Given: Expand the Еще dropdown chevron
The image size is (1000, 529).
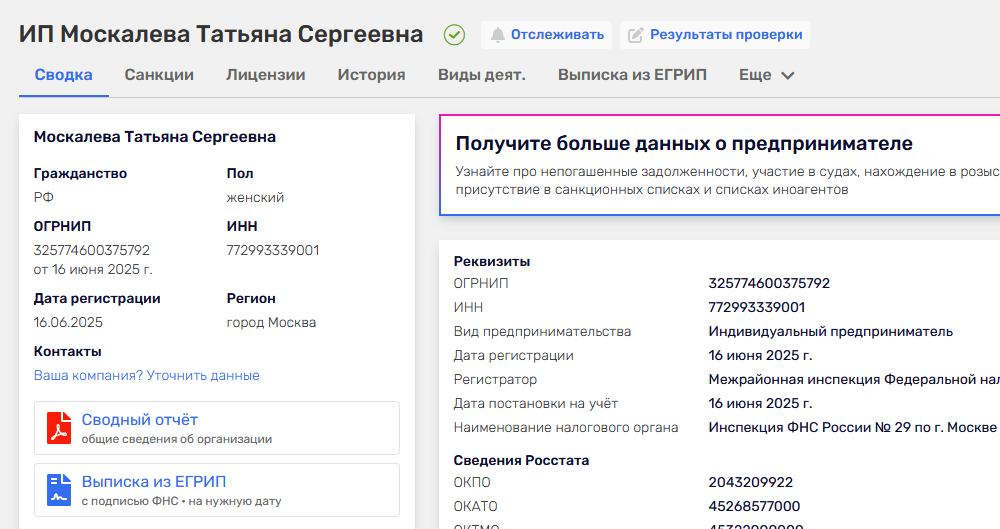Looking at the screenshot, I should [788, 75].
